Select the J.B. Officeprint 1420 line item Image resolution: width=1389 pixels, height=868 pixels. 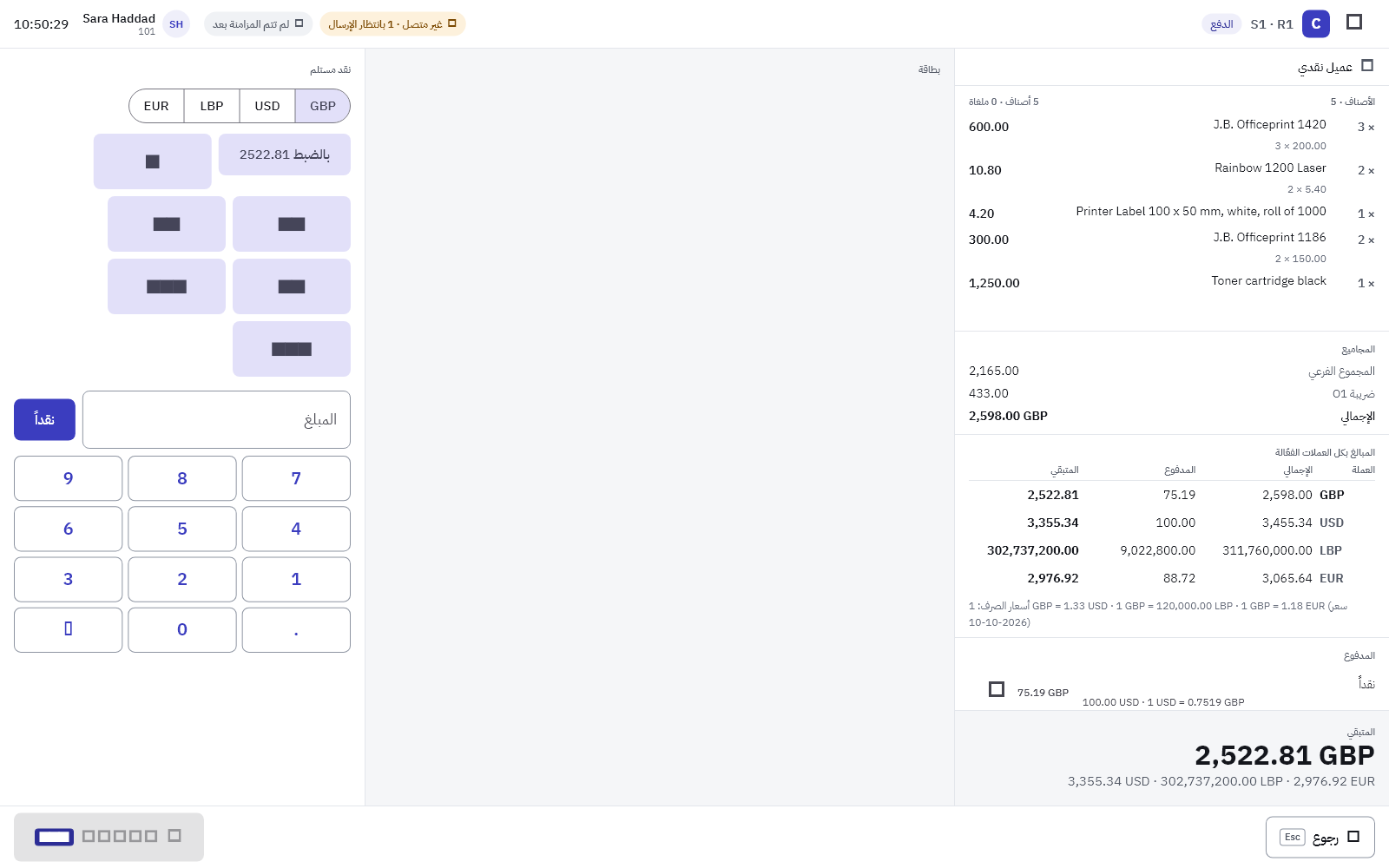click(1171, 135)
